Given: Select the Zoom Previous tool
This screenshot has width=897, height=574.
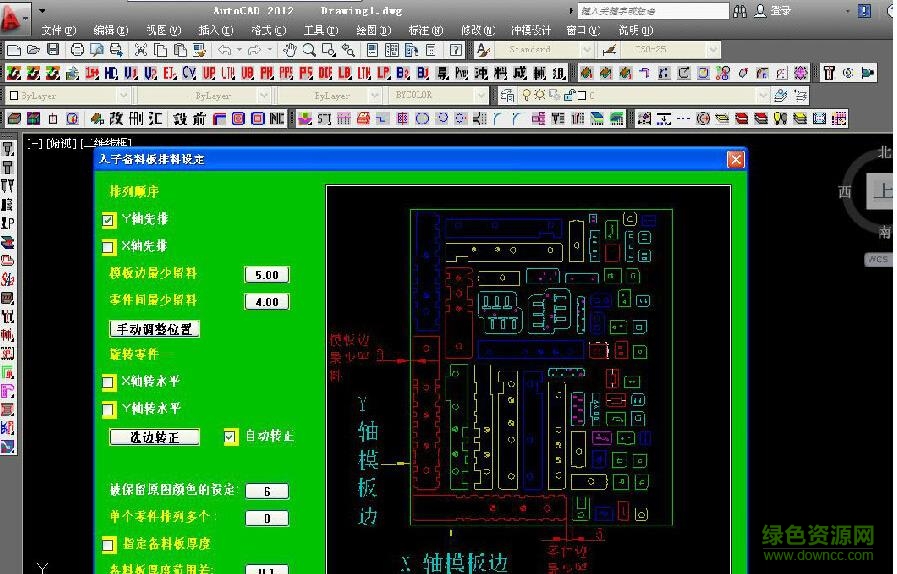Looking at the screenshot, I should pyautogui.click(x=348, y=50).
